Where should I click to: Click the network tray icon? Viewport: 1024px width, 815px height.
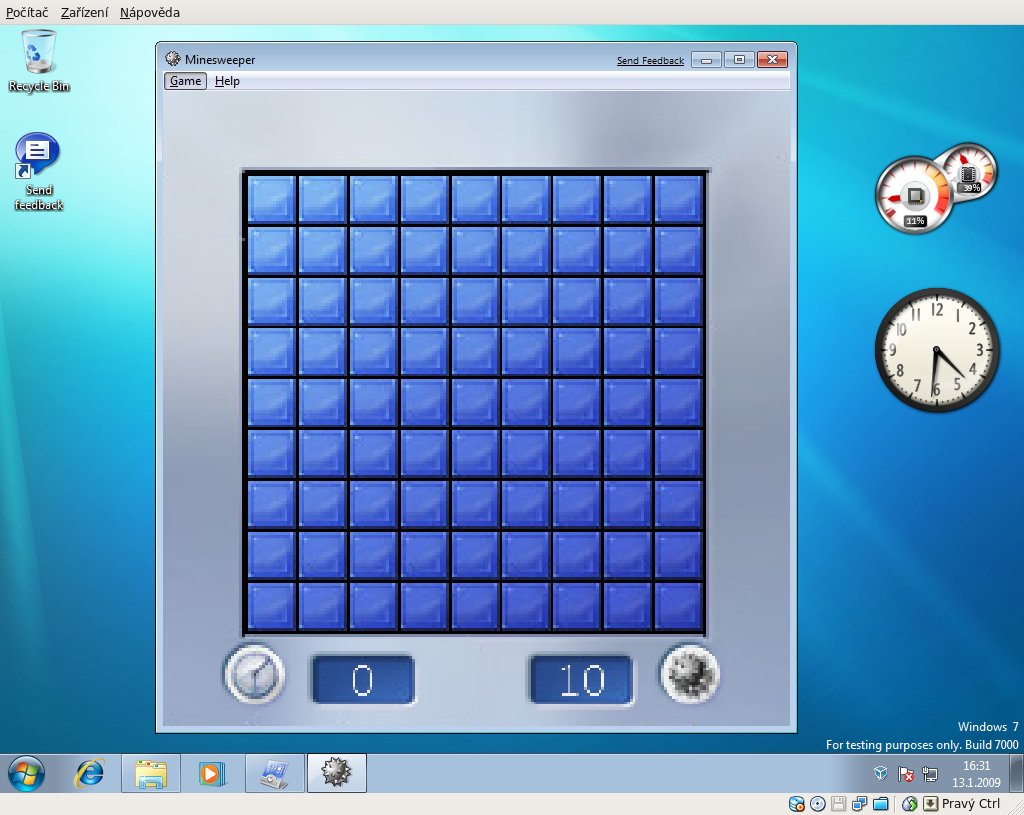[x=930, y=774]
